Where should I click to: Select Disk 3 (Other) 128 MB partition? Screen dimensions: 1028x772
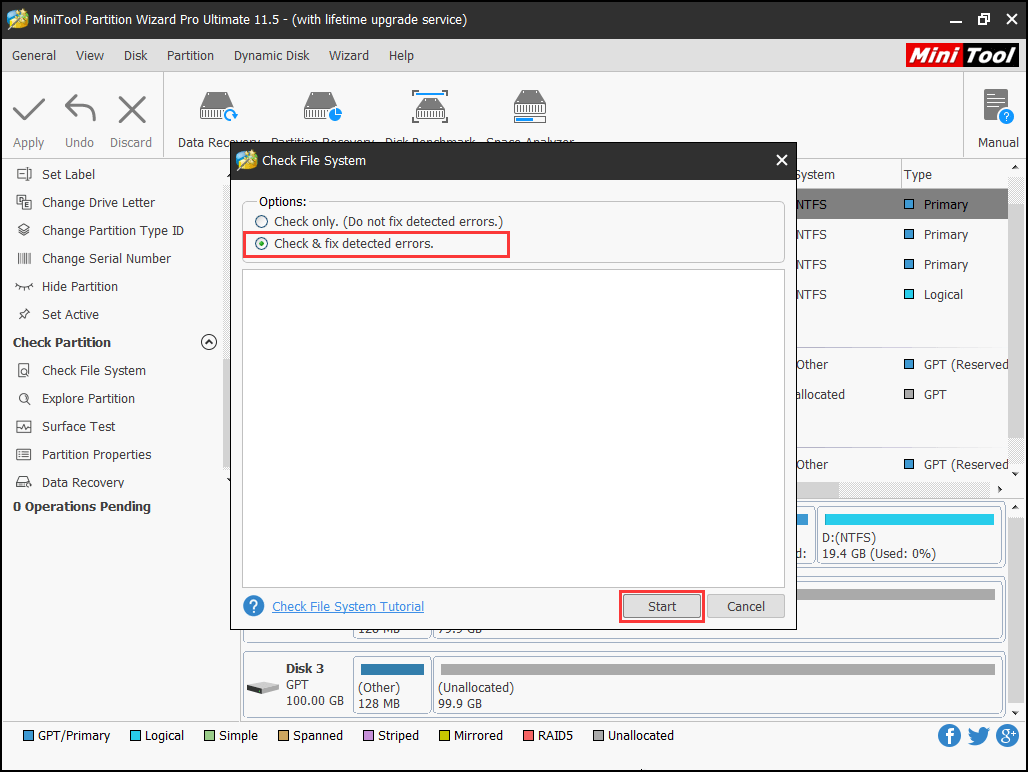392,685
